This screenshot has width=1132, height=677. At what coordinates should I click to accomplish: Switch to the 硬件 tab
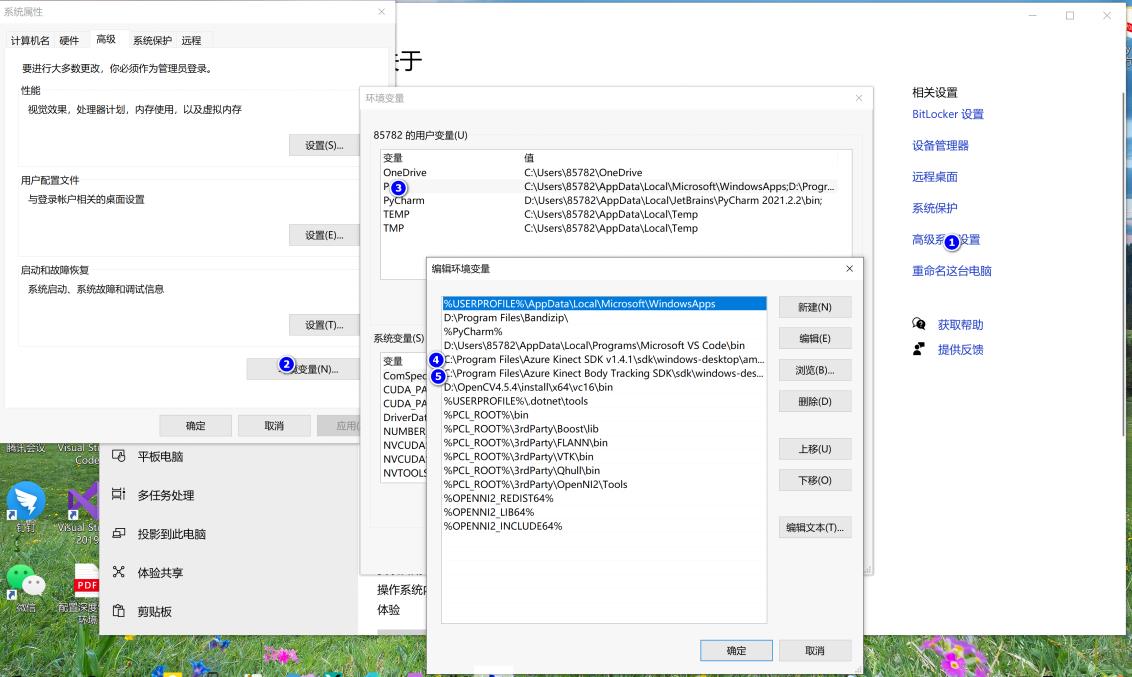[x=69, y=40]
